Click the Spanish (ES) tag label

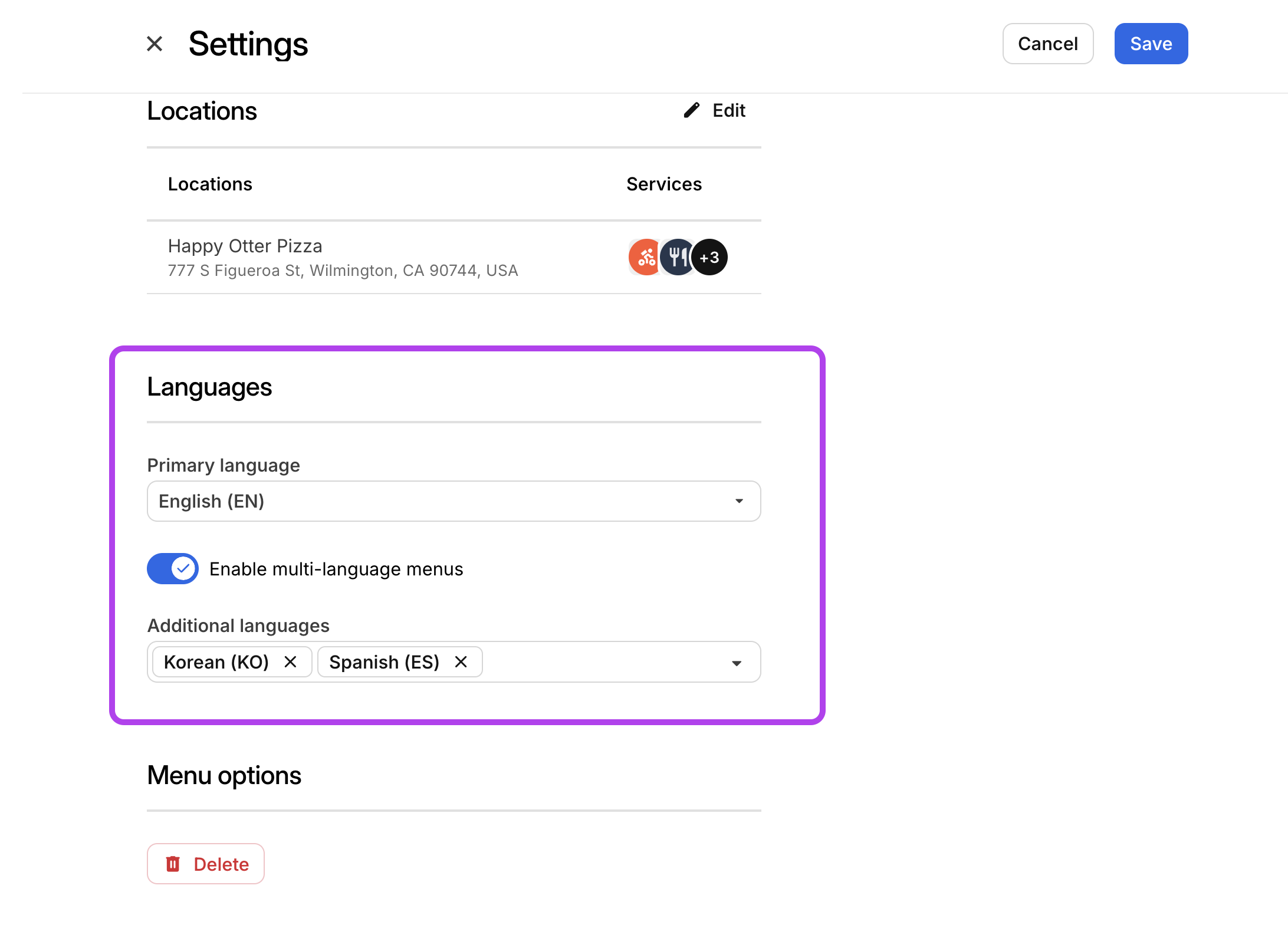point(385,662)
